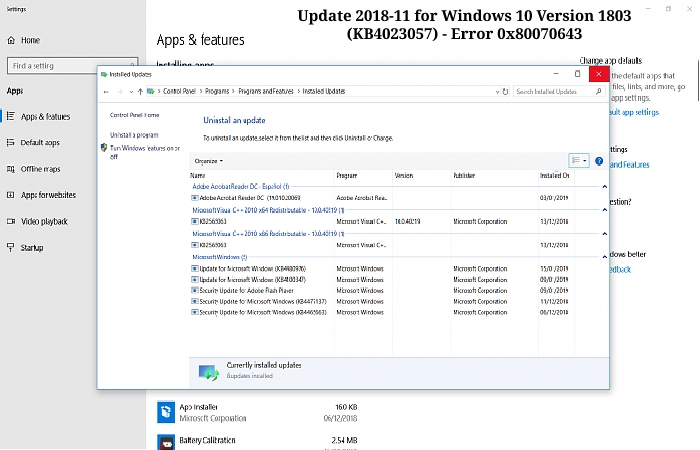Click the blue Help question mark icon

coord(599,161)
